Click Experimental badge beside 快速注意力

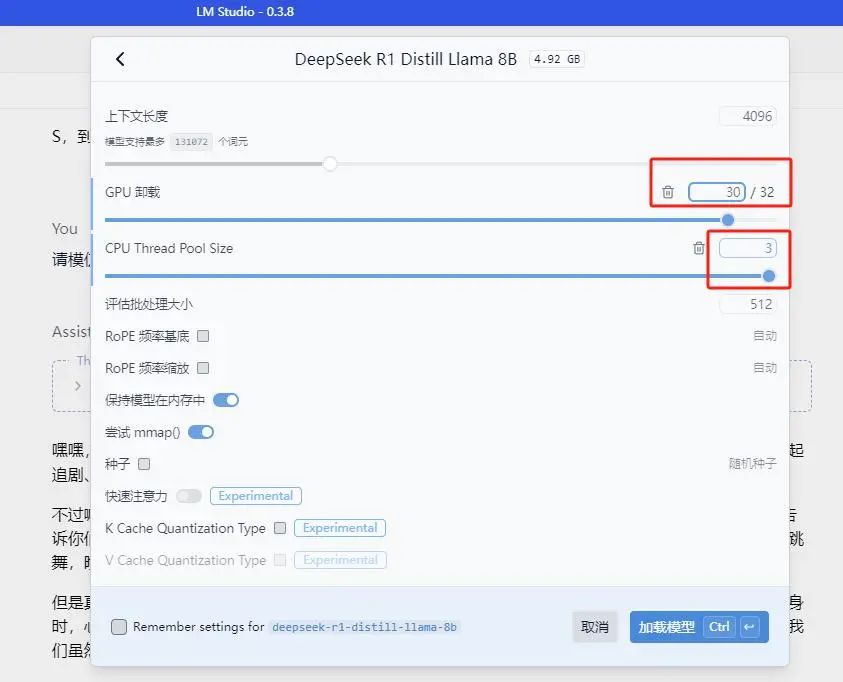(256, 496)
